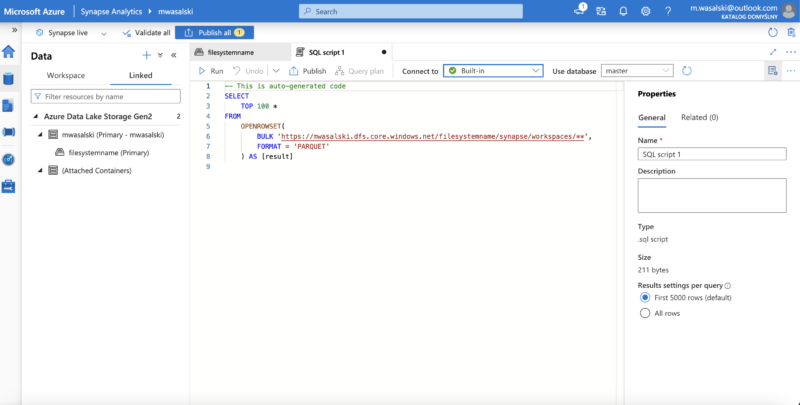Refresh the database list

point(687,71)
